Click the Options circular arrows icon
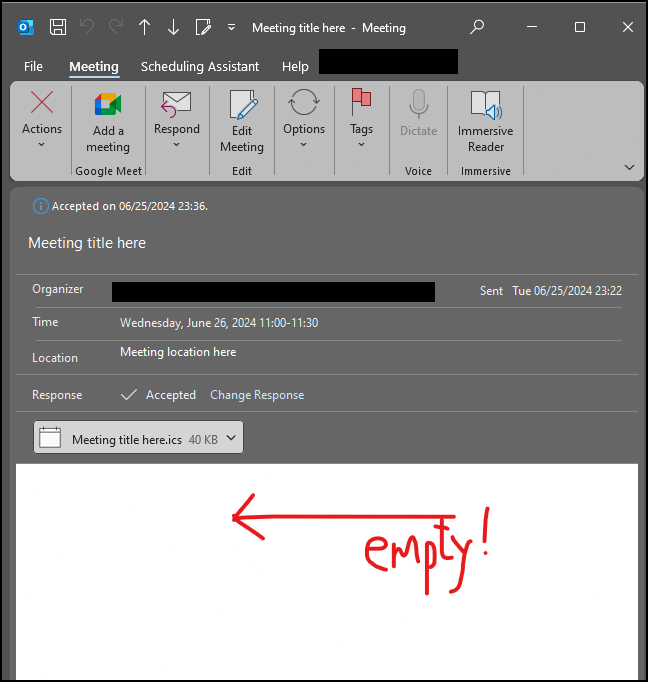The image size is (648, 682). (x=304, y=102)
